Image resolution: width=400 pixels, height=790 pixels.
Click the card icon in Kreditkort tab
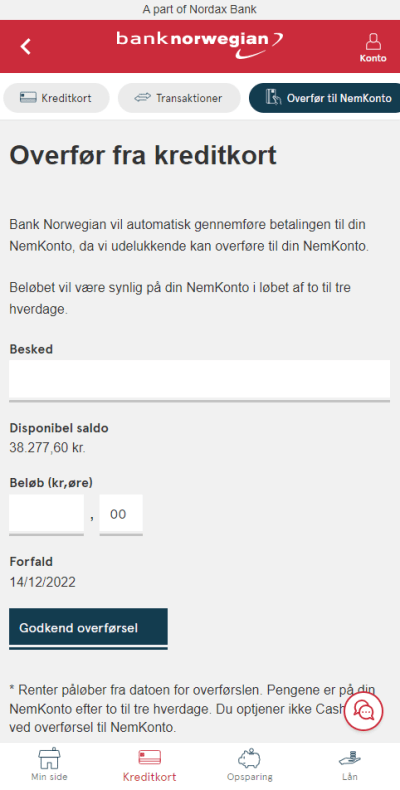[x=28, y=98]
